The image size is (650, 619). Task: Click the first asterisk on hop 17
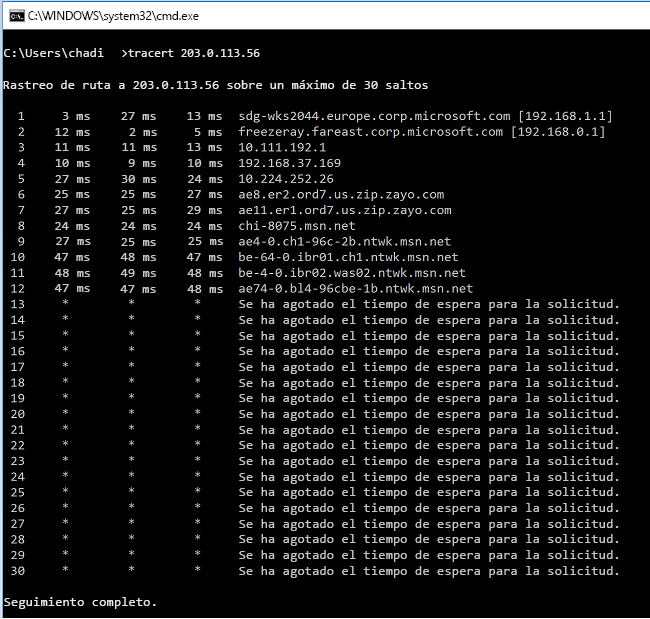[x=65, y=366]
